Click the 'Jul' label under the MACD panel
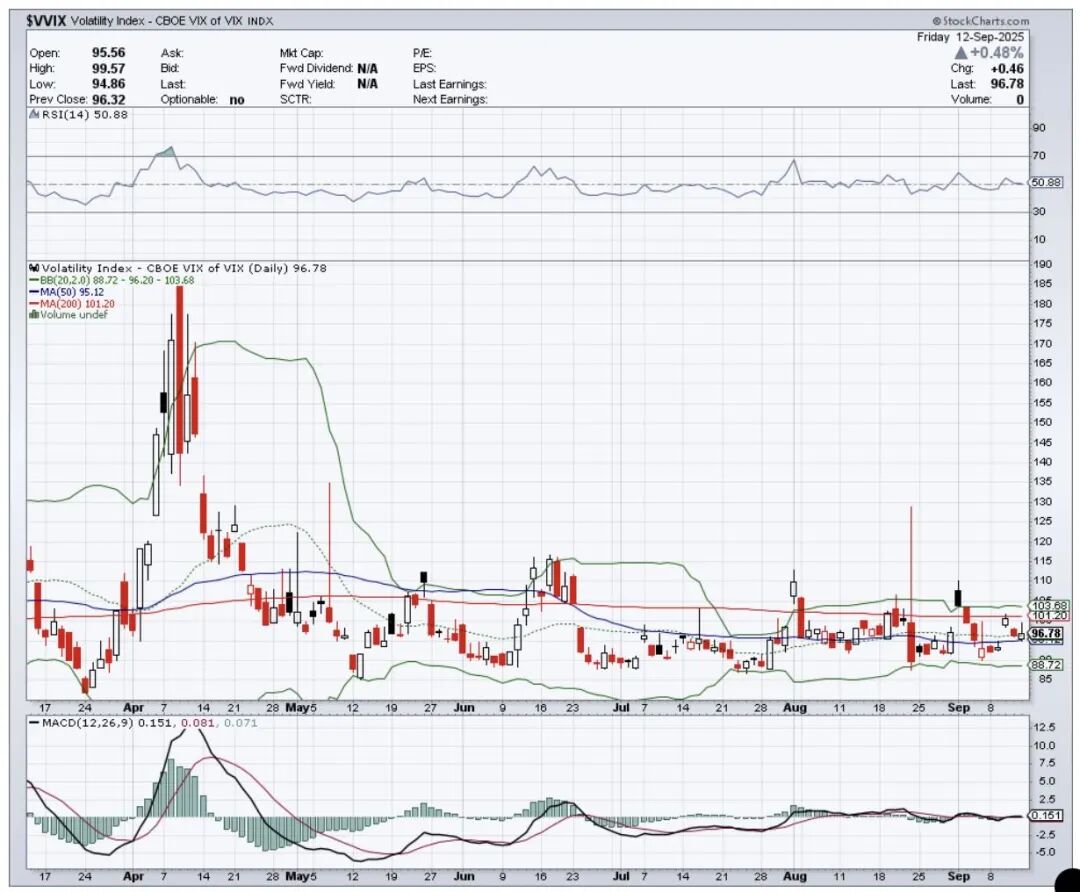Image resolution: width=1080 pixels, height=892 pixels. [621, 877]
